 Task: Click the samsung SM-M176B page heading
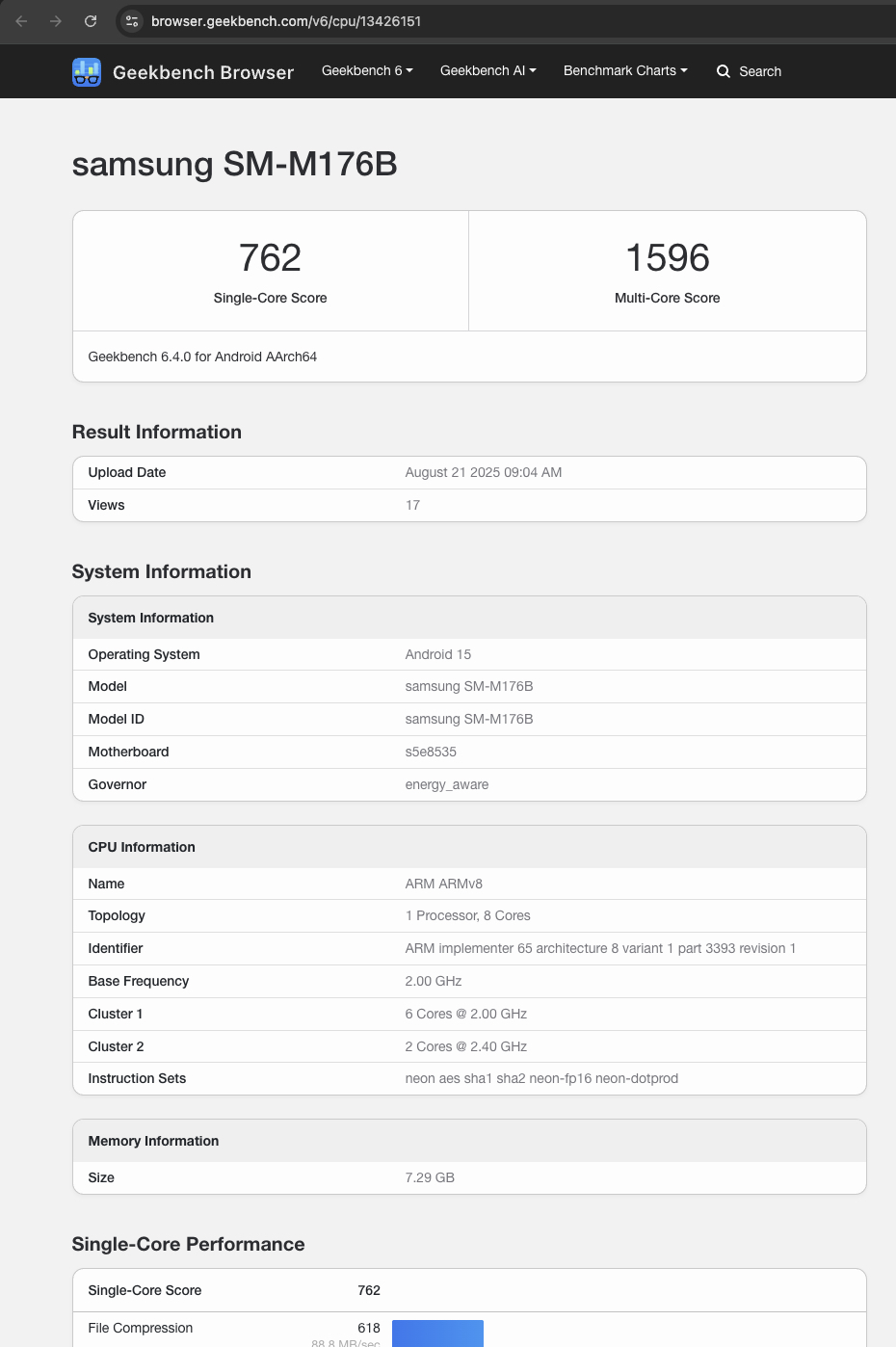[235, 165]
